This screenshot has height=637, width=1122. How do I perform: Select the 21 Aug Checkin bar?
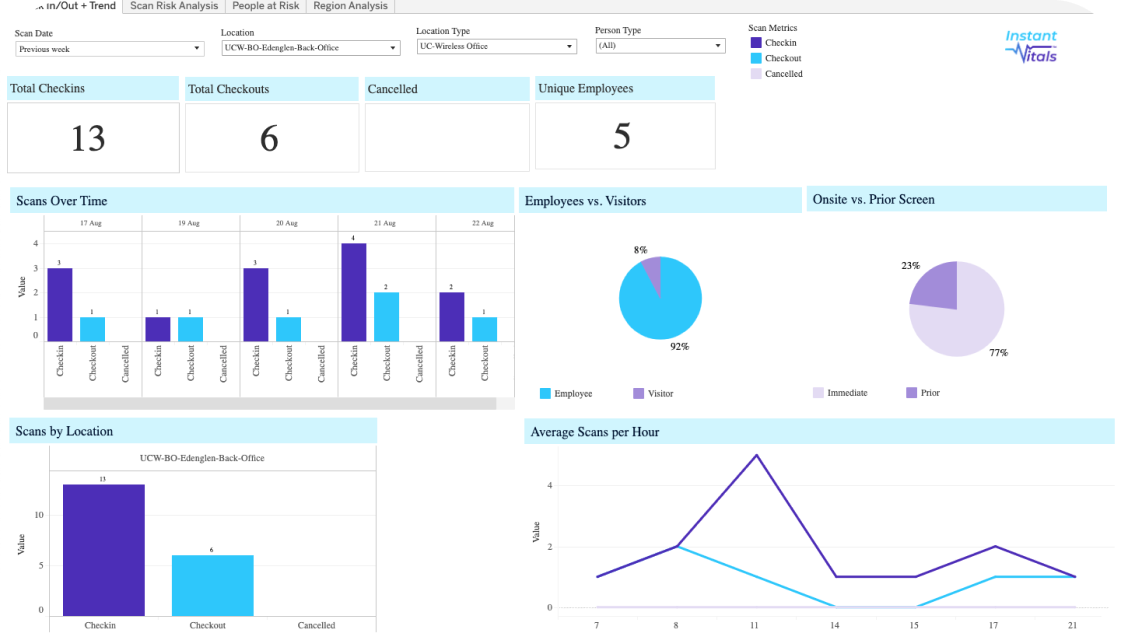[x=354, y=293]
